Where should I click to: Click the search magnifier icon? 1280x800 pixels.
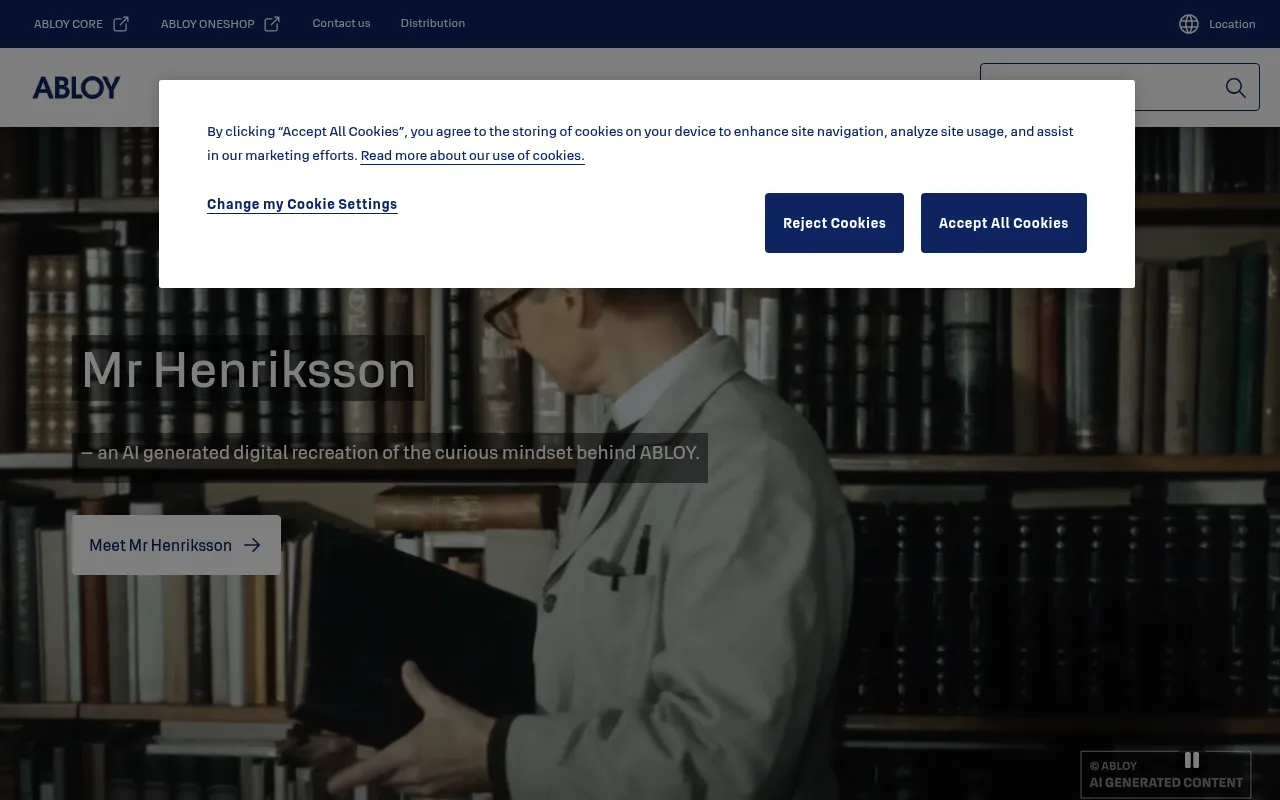1236,88
